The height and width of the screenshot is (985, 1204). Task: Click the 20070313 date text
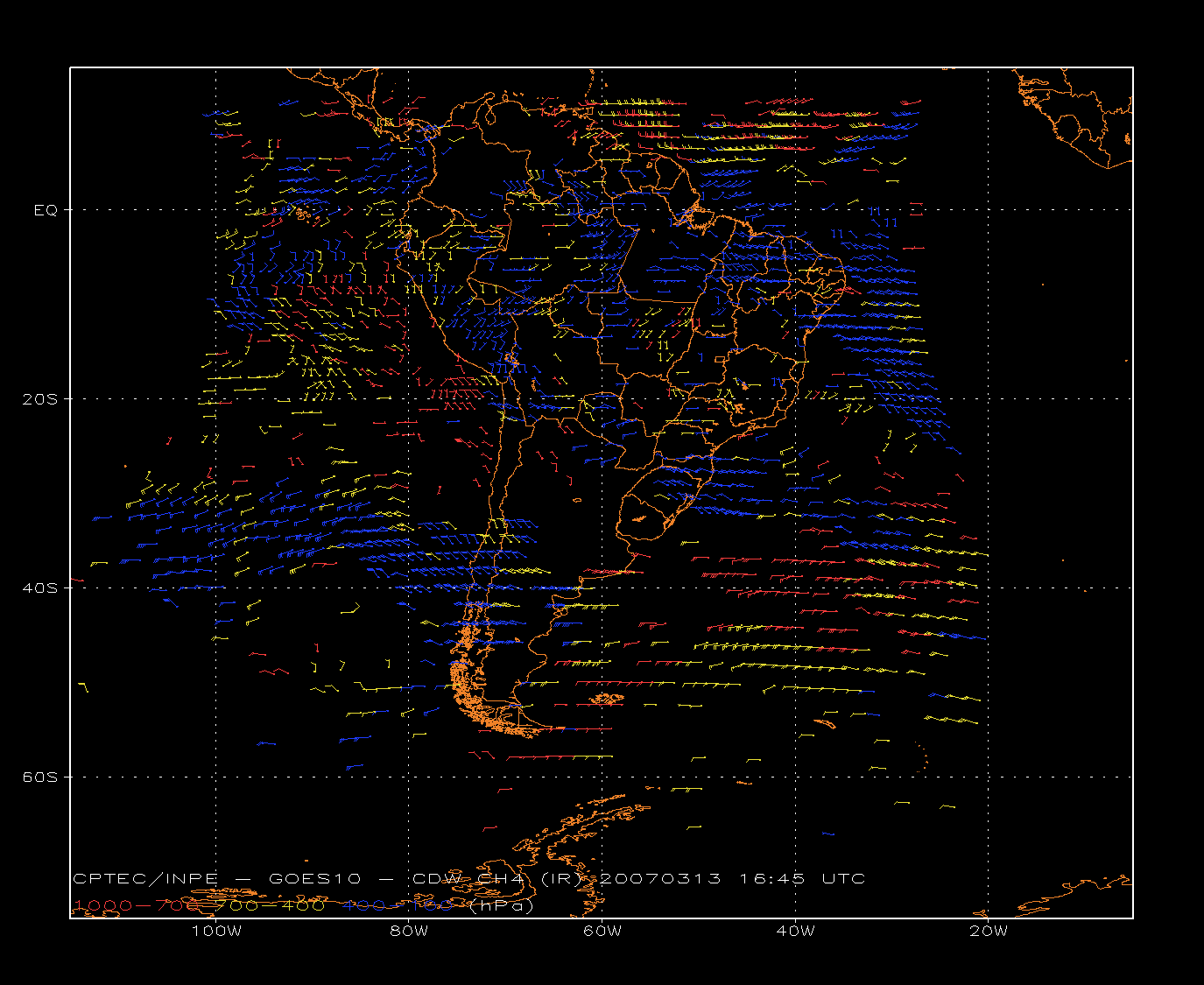pos(660,879)
